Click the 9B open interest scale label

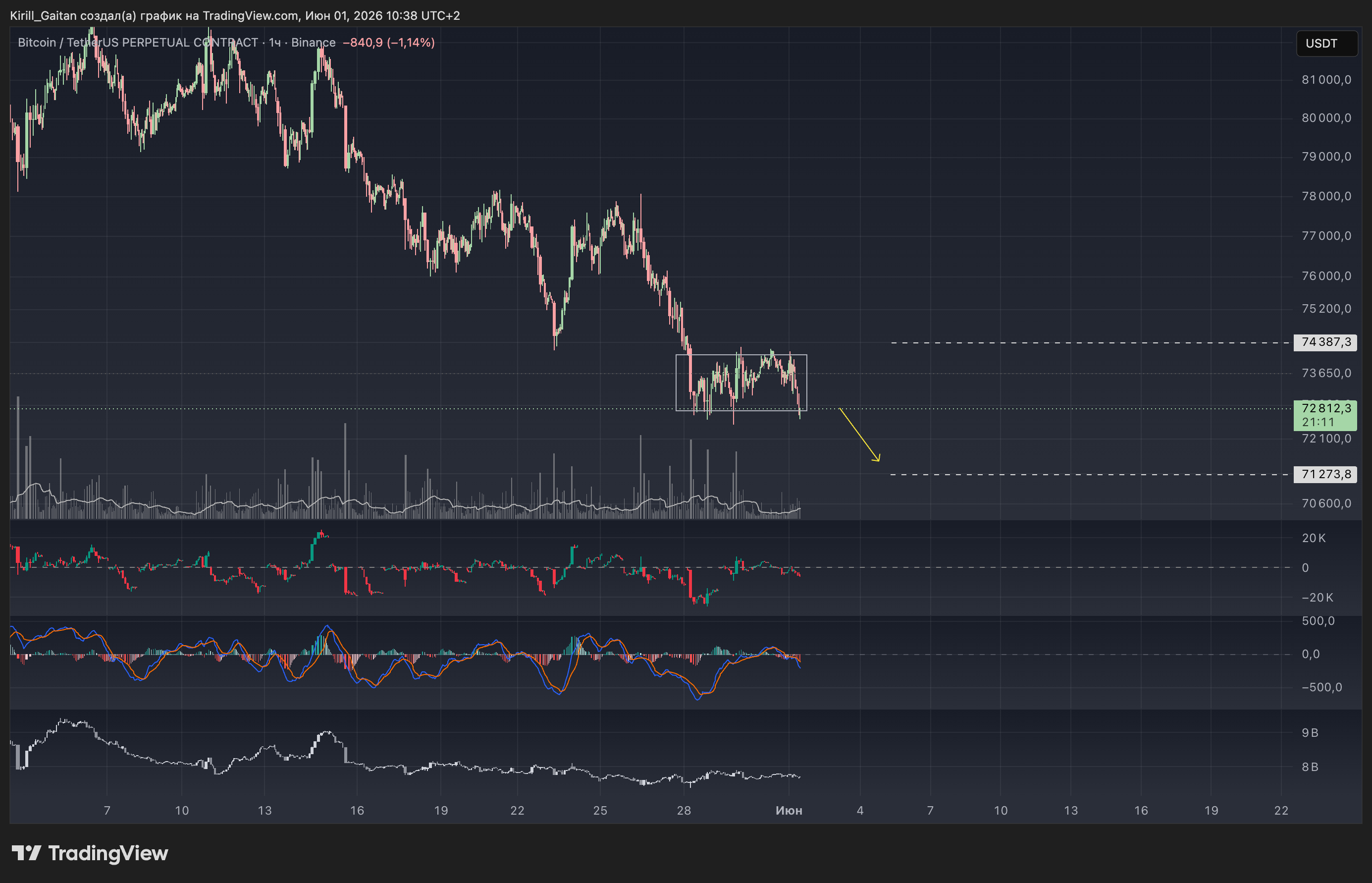point(1310,733)
